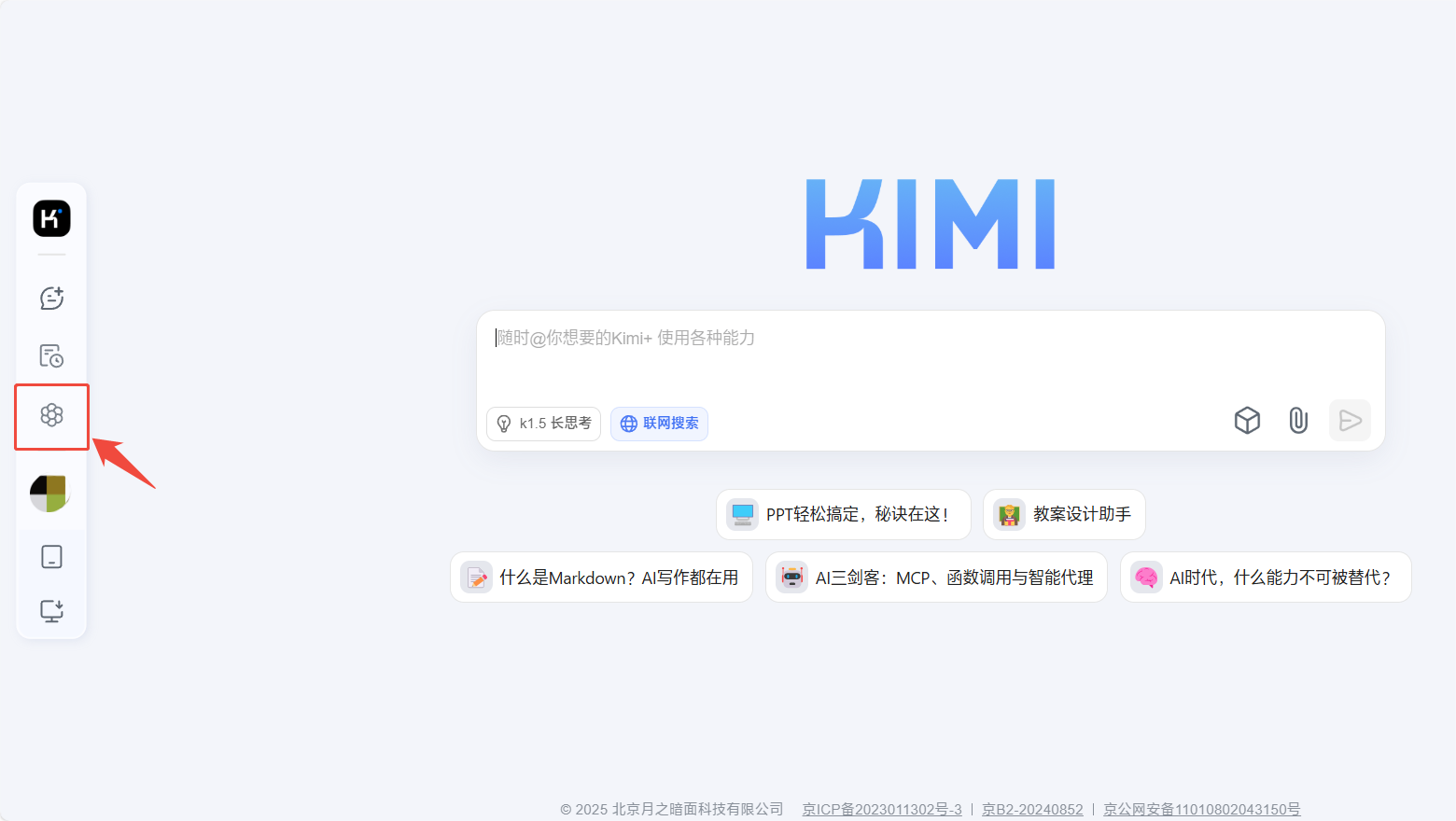Open the 京ICP备2023011302号-3 link
1456x821 pixels.
coord(881,810)
